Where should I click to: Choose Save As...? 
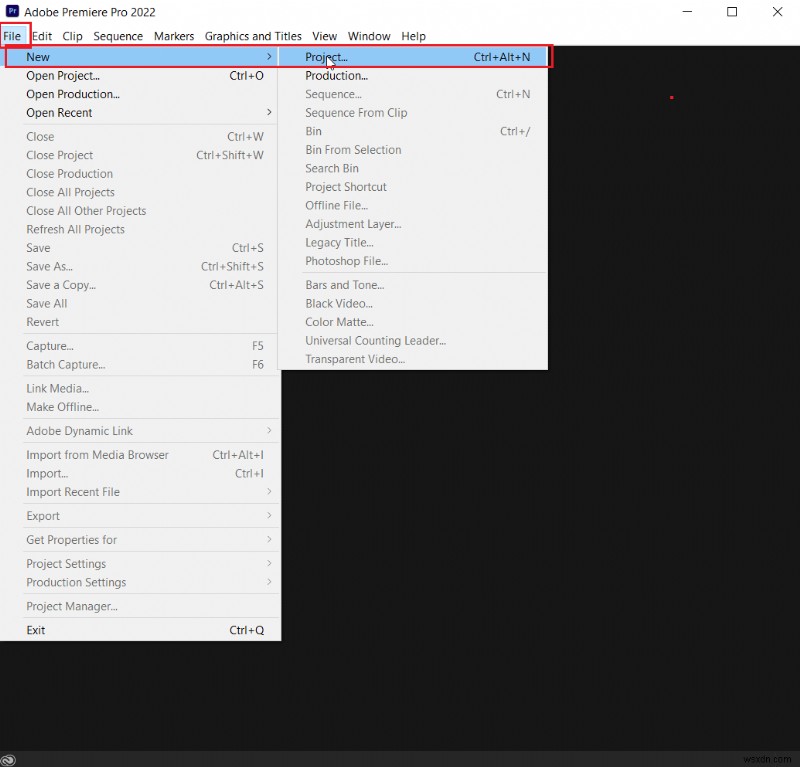click(x=141, y=266)
